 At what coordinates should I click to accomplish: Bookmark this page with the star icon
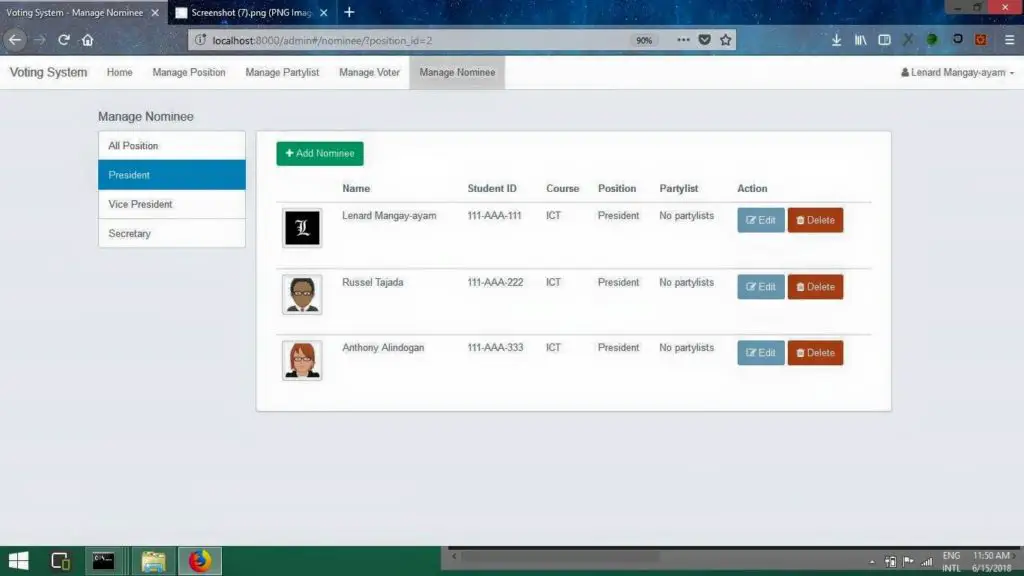(x=727, y=40)
